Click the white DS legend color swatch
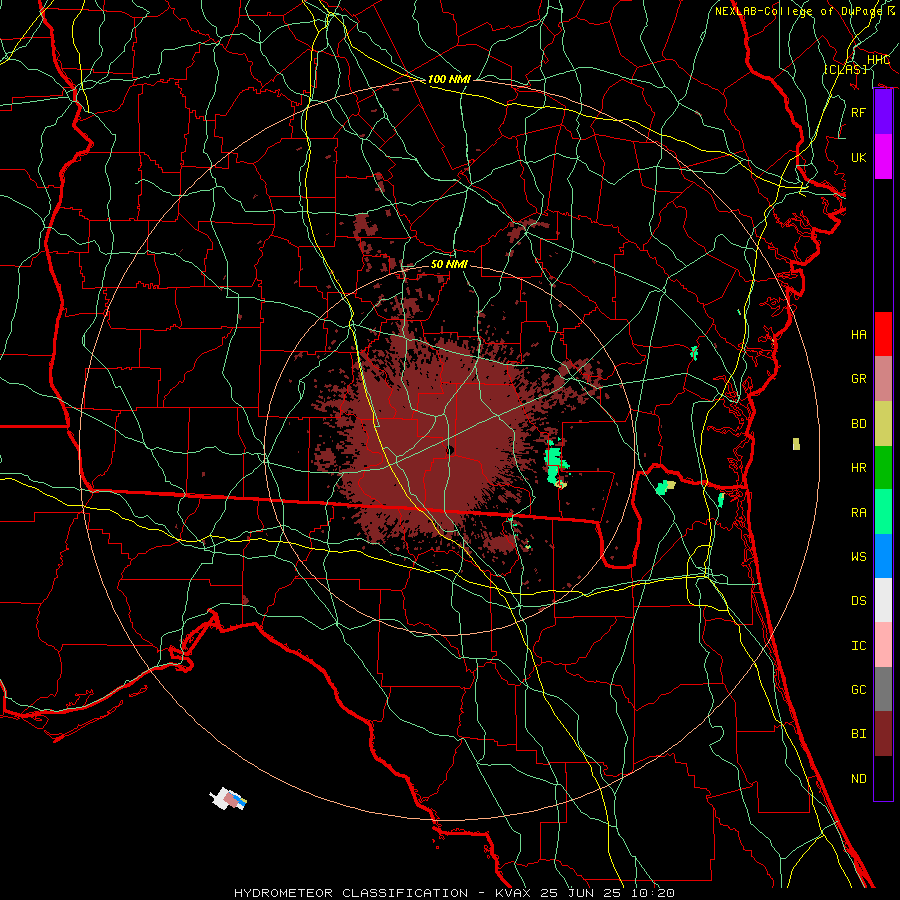Viewport: 900px width, 900px height. (x=883, y=600)
